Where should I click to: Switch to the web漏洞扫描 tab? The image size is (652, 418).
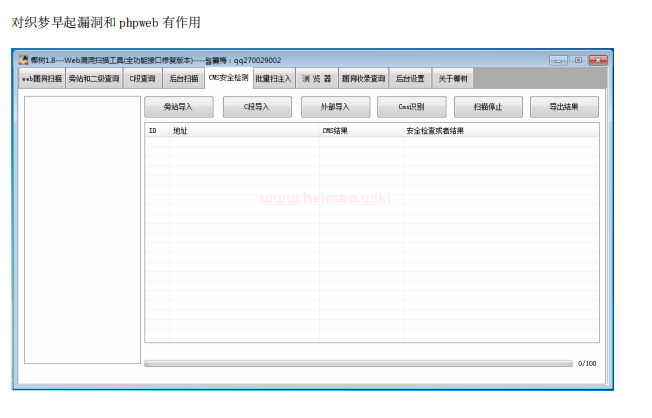[42, 78]
